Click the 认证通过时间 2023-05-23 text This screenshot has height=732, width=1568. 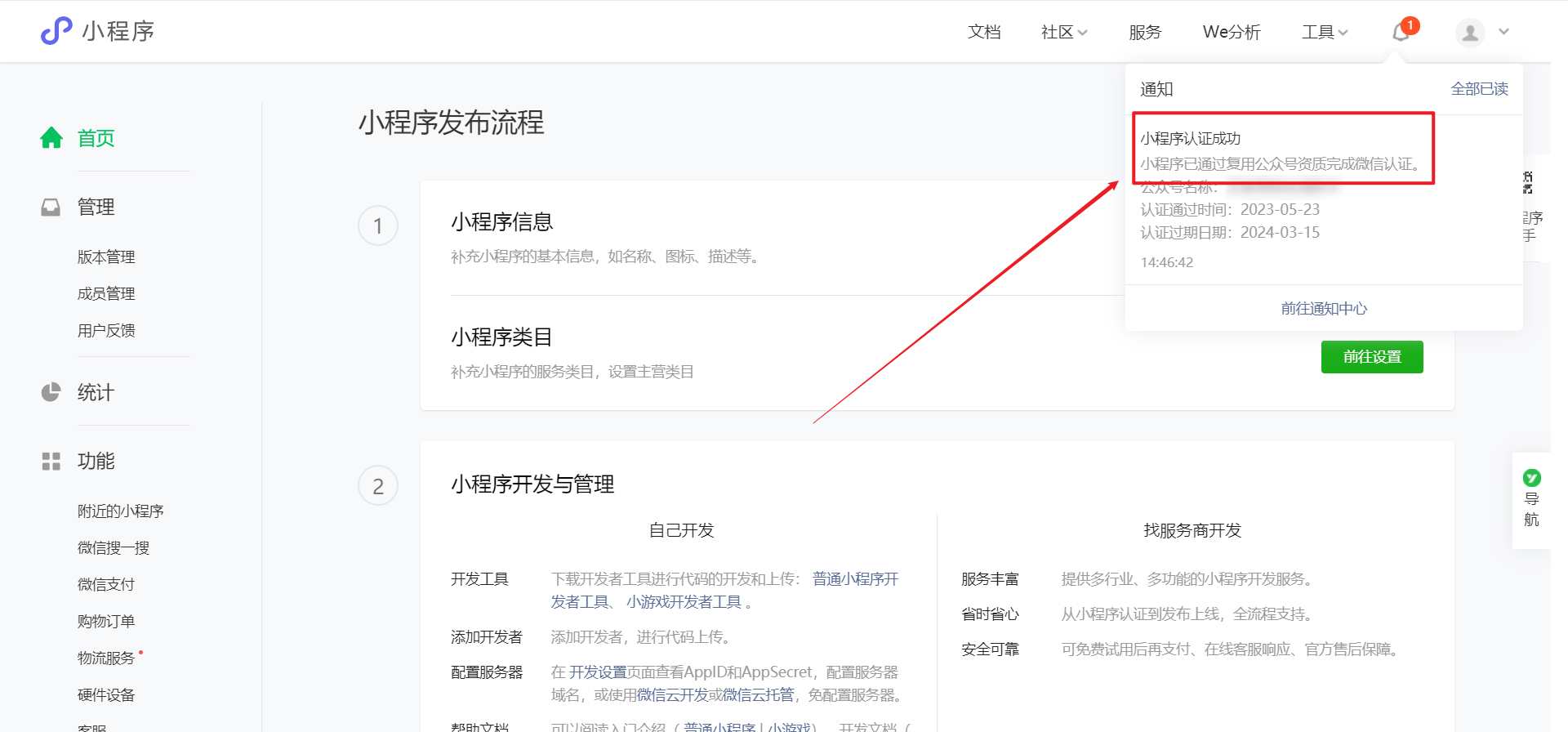point(1230,209)
